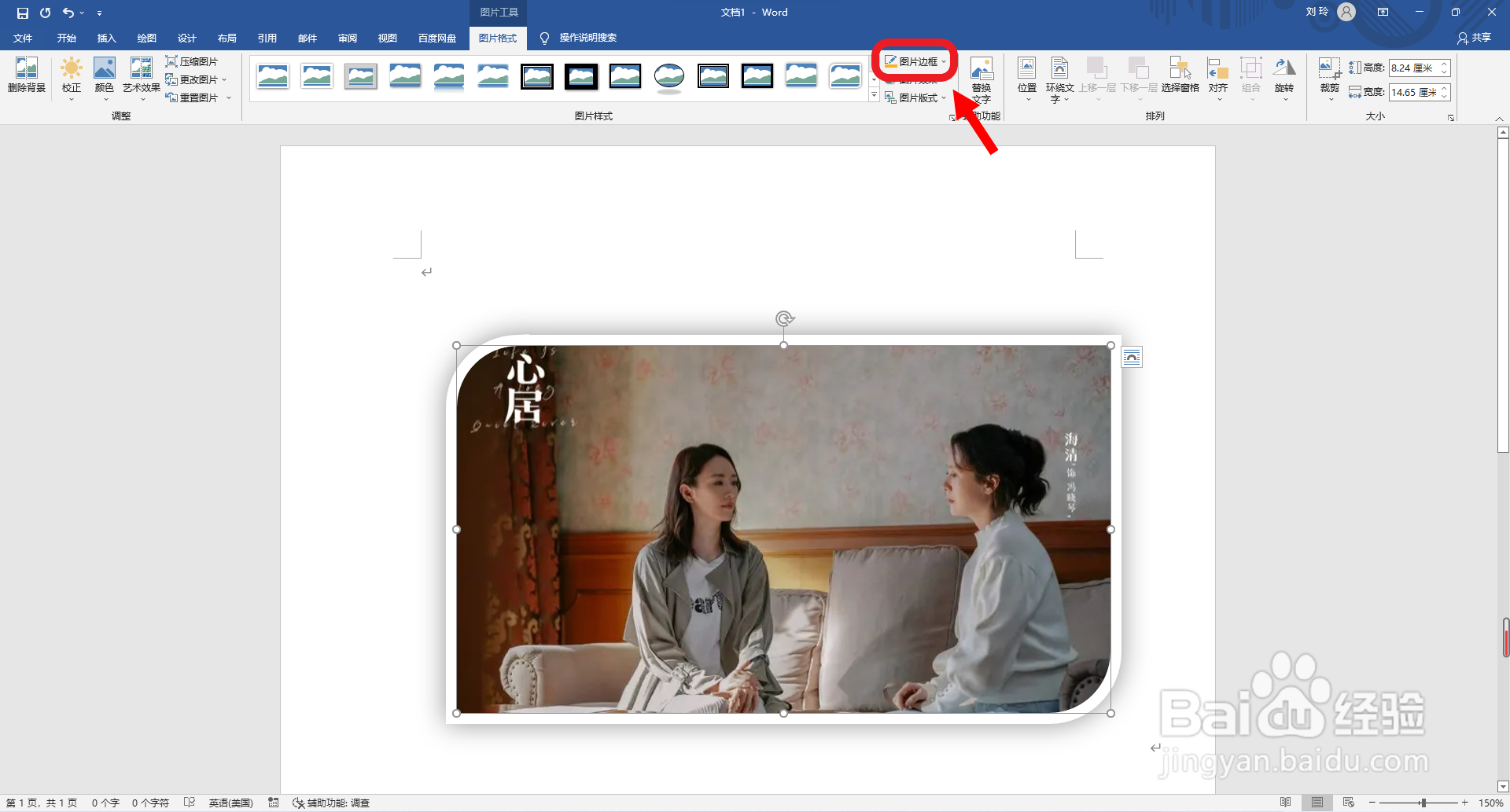Switch to the 设计 (Design) tab
The height and width of the screenshot is (812, 1510).
186,38
